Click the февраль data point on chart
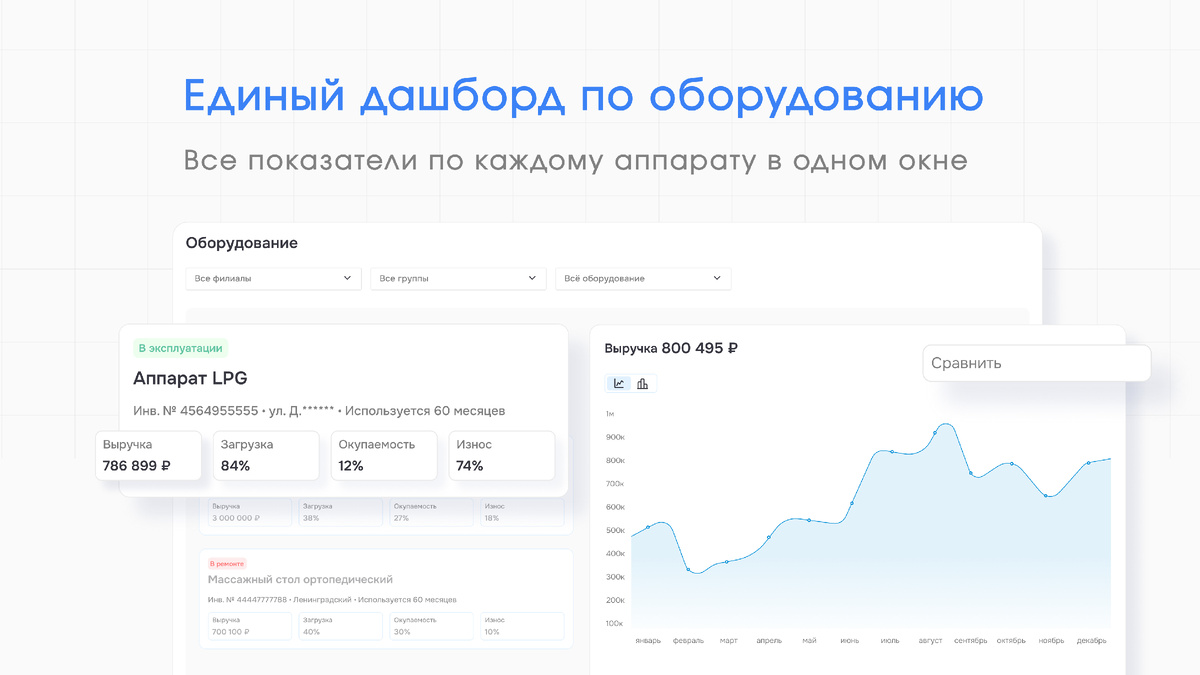1200x675 pixels. click(688, 570)
